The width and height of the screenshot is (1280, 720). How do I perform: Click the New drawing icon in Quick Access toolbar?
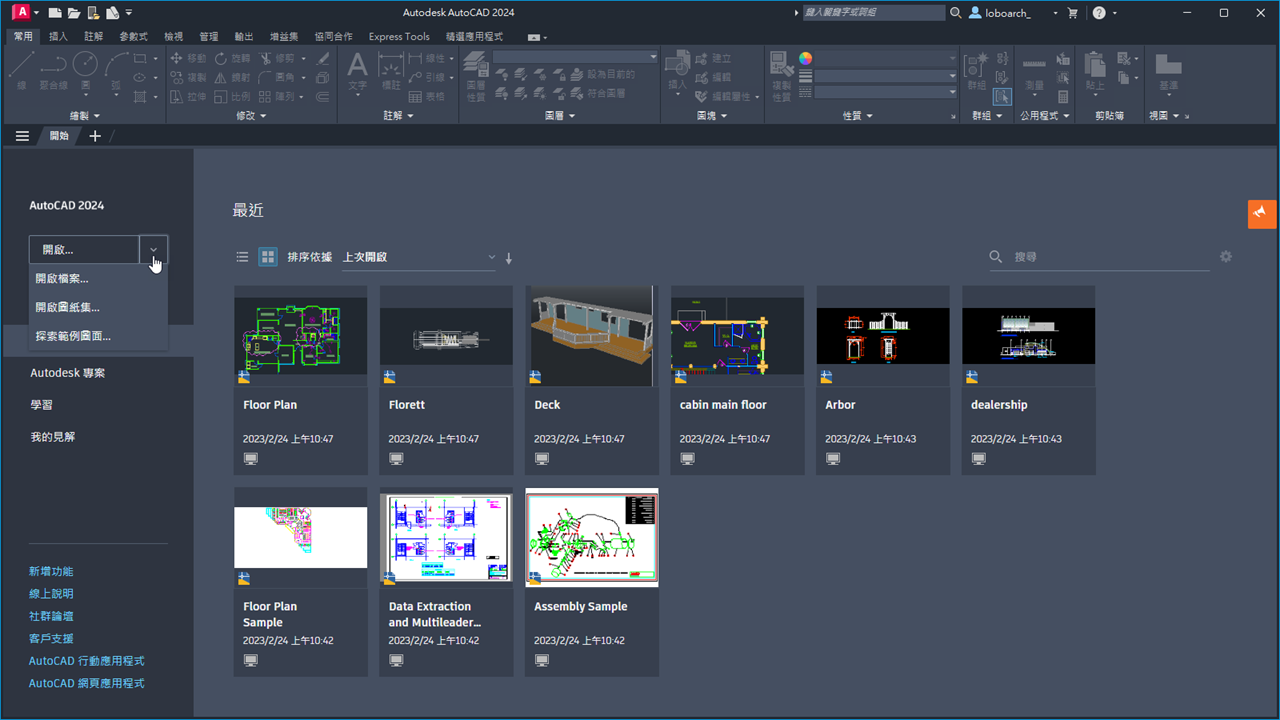[x=55, y=13]
